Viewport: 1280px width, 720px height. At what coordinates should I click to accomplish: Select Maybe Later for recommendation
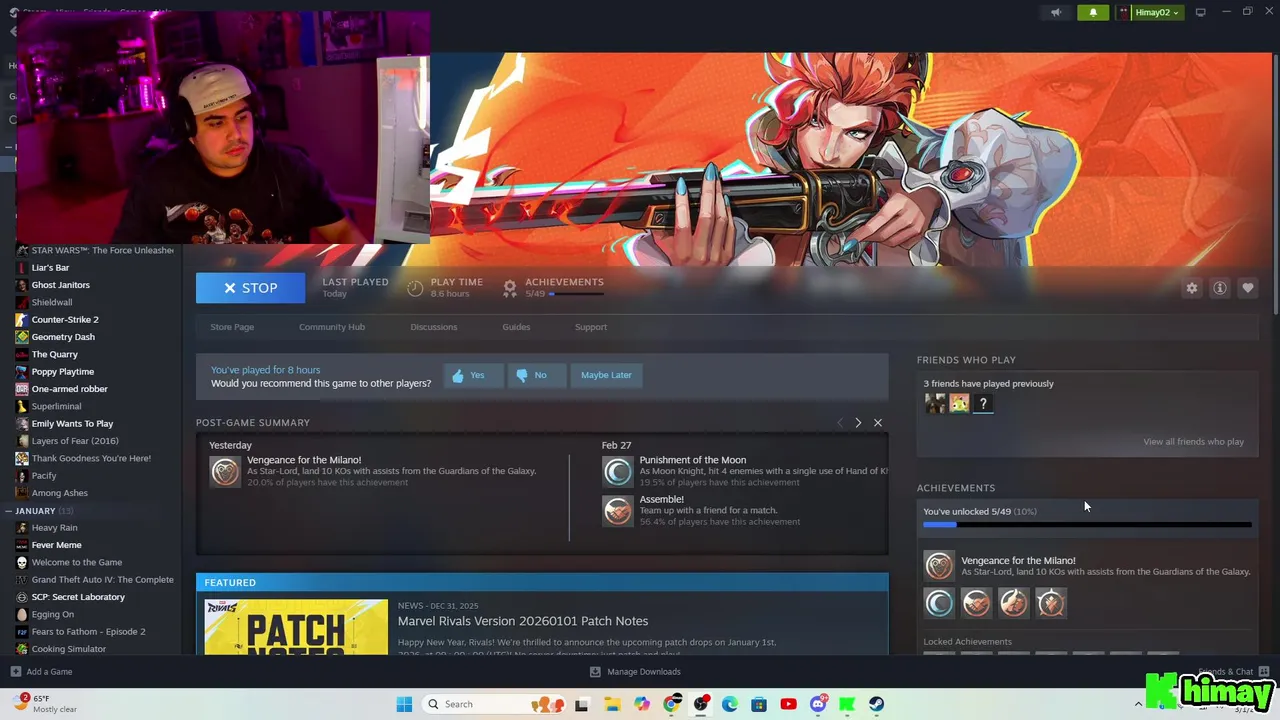606,375
